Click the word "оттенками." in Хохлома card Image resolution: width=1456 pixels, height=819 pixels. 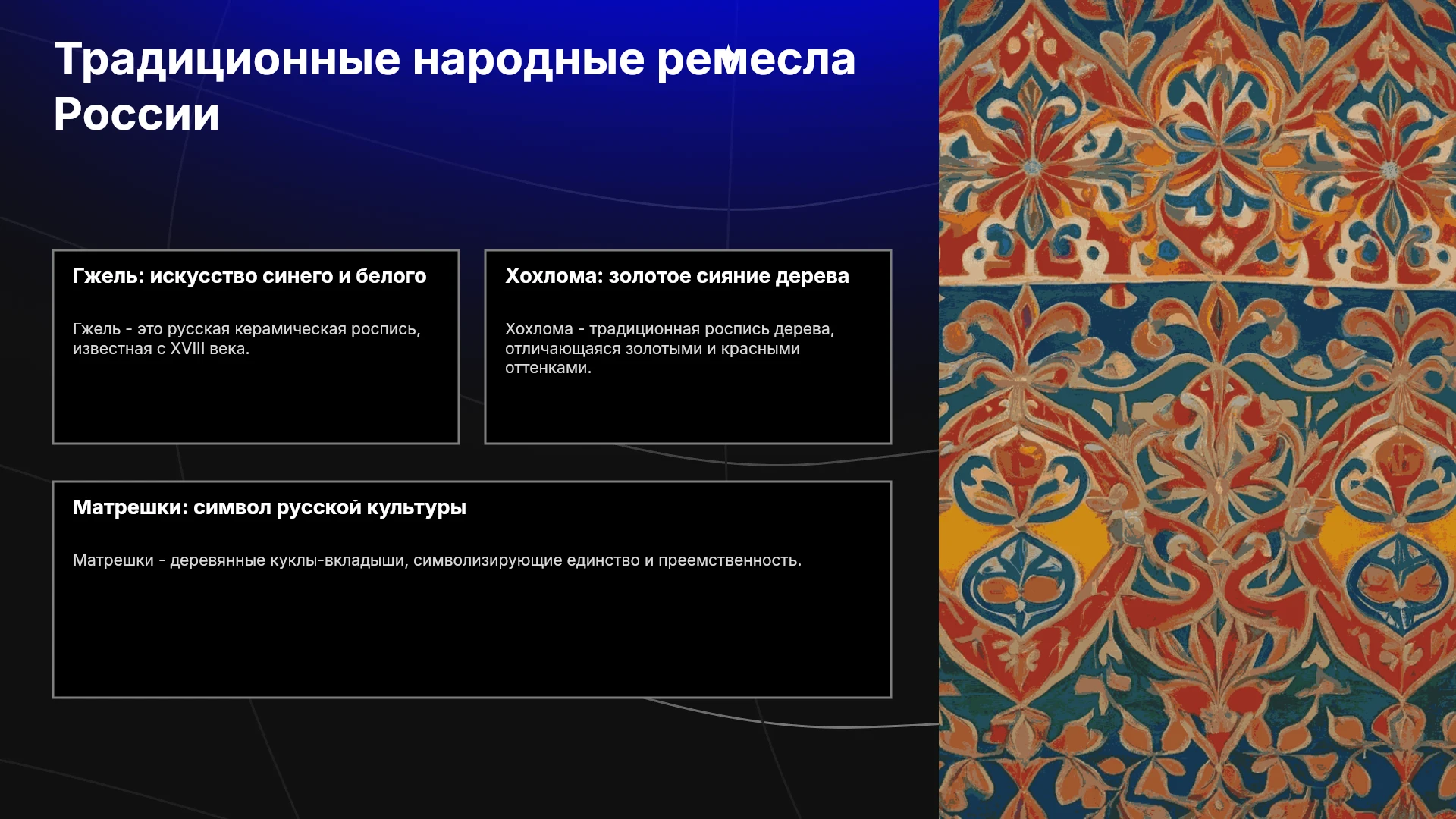click(x=548, y=368)
